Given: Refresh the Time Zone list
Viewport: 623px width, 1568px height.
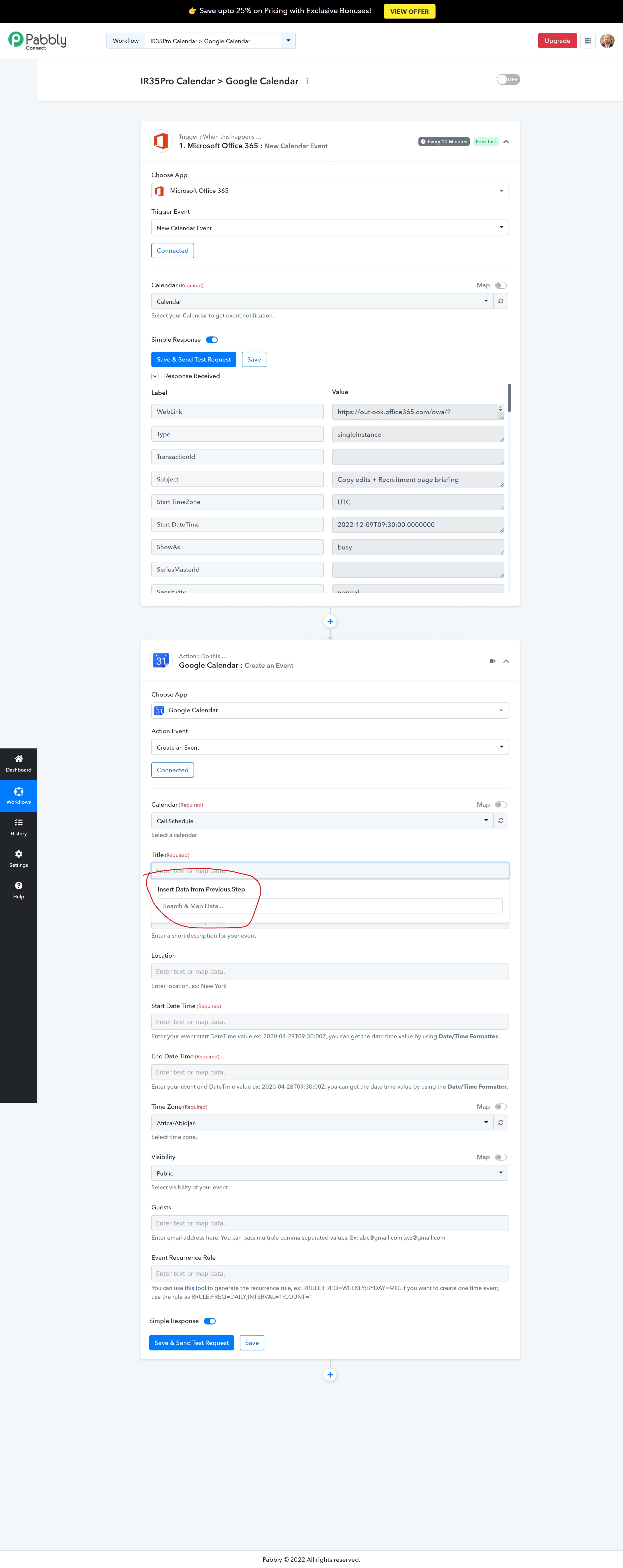Looking at the screenshot, I should [501, 1122].
